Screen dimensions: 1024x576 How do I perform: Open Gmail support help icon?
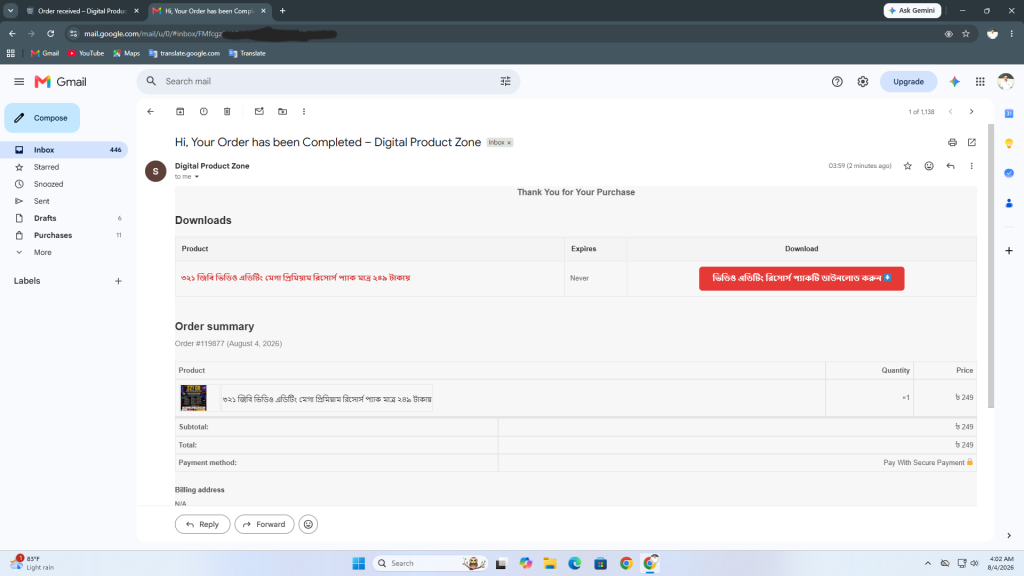(837, 82)
